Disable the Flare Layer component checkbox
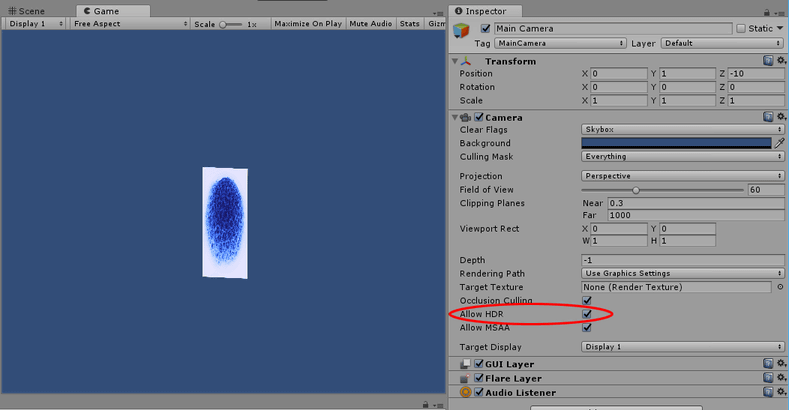 tap(479, 378)
